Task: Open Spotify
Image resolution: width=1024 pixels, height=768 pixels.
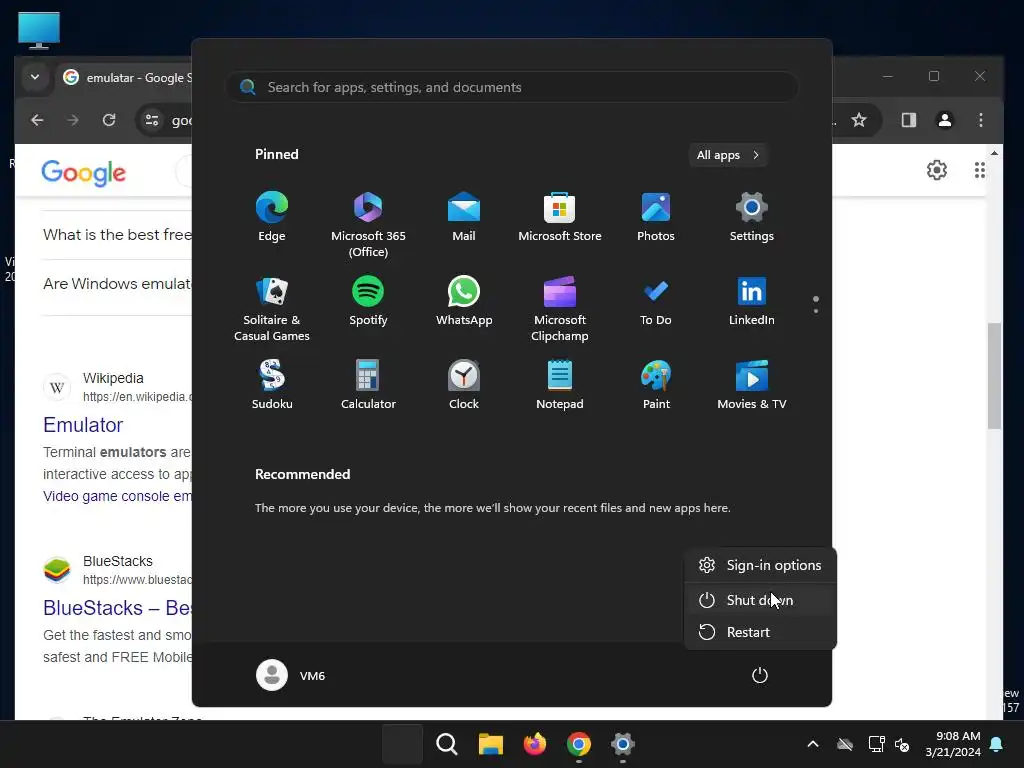Action: (x=368, y=301)
